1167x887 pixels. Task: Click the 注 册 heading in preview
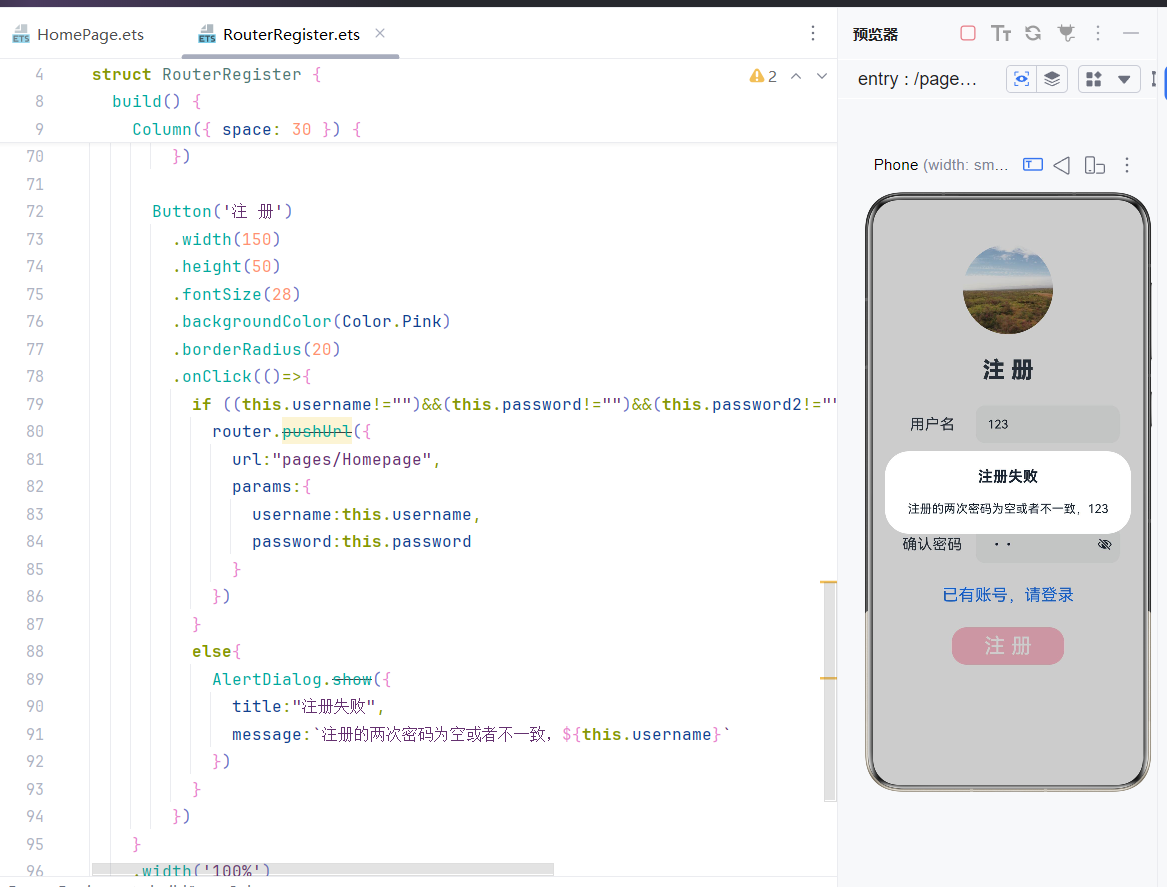point(1008,370)
